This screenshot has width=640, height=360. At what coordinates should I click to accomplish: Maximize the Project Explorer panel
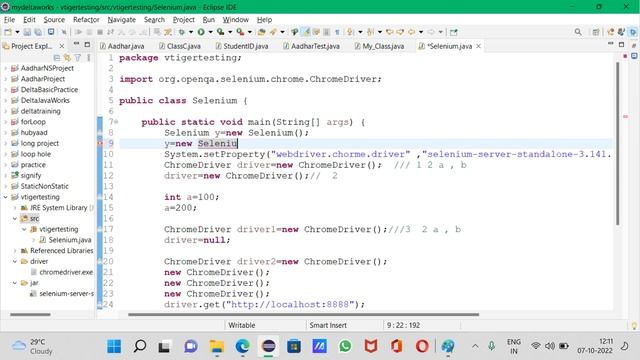[87, 44]
